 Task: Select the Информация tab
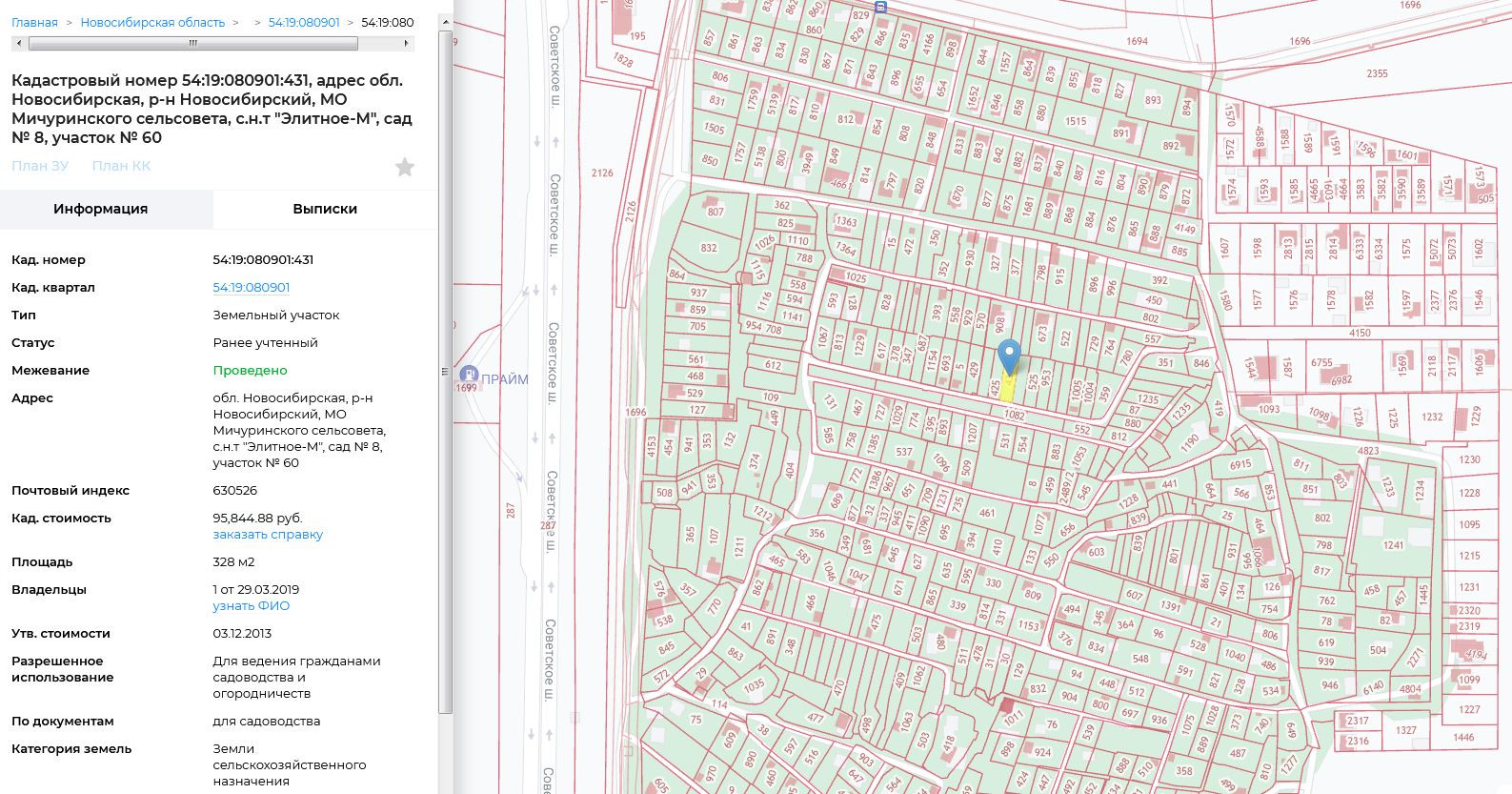(x=100, y=209)
